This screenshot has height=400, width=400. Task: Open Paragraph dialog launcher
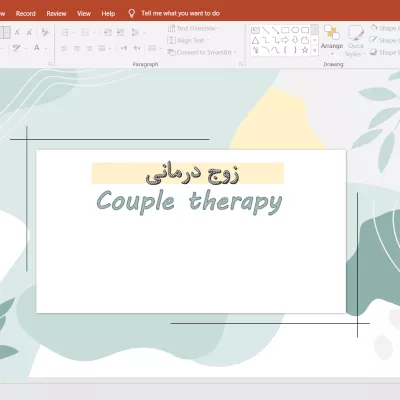point(241,64)
